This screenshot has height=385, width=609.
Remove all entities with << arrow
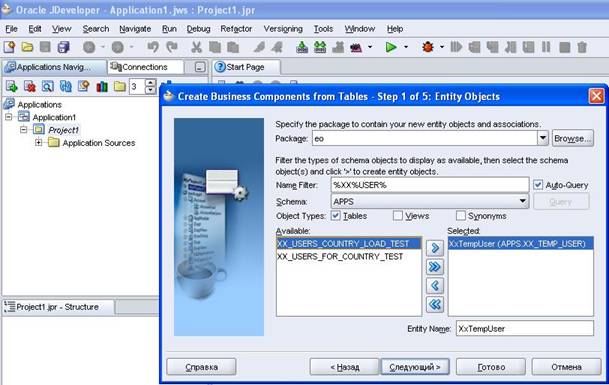point(435,304)
